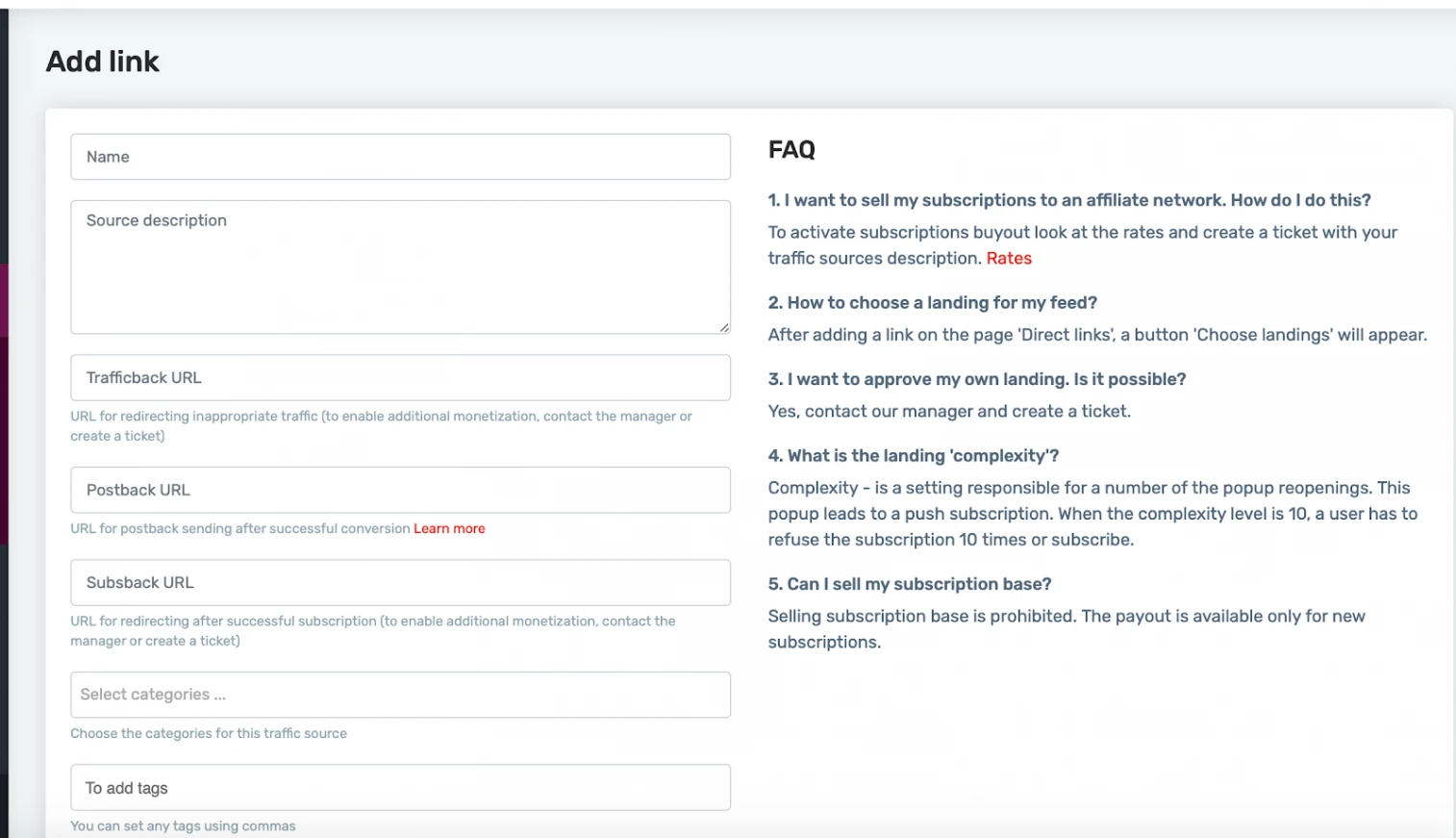The image size is (1456, 838).
Task: Select the Postback URL input box
Action: [x=400, y=490]
